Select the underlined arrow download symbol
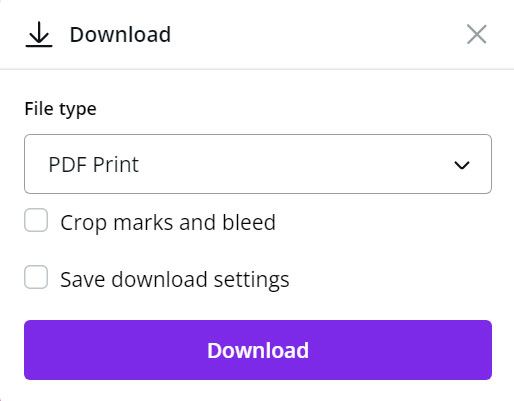The width and height of the screenshot is (514, 401). click(x=39, y=34)
